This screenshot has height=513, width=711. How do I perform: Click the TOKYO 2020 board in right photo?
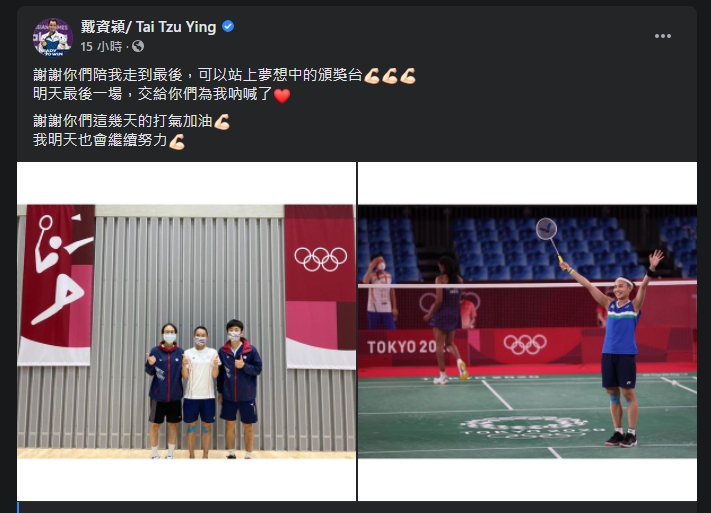tap(404, 347)
